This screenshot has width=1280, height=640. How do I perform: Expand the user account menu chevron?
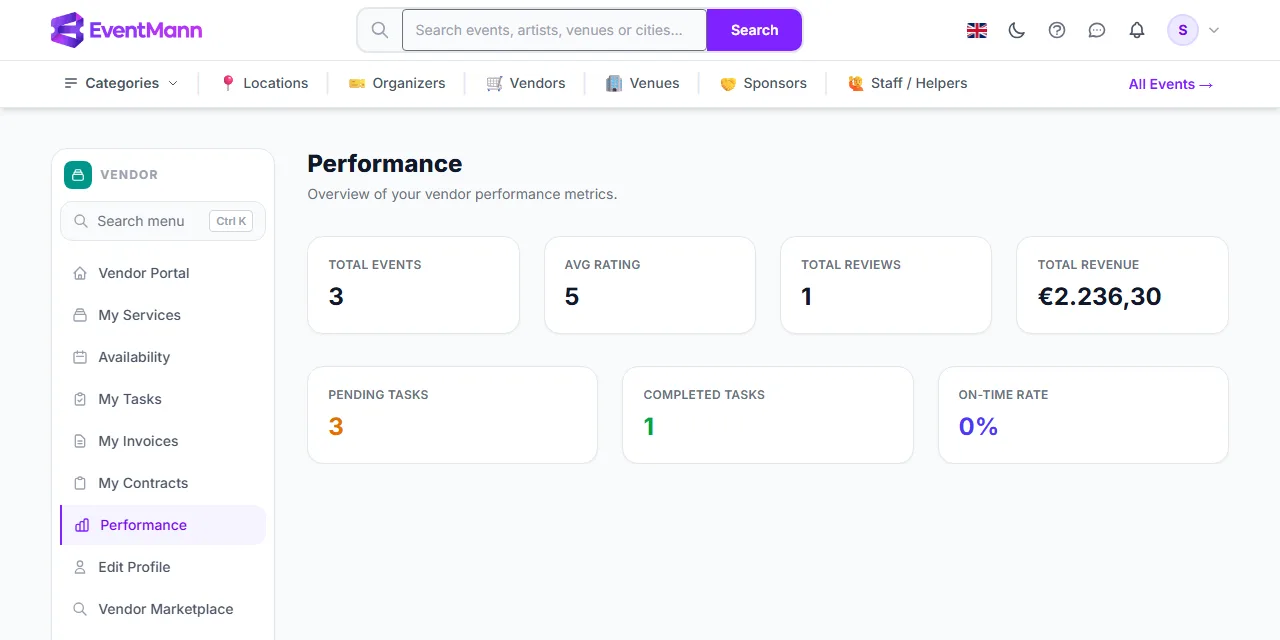pos(1214,30)
